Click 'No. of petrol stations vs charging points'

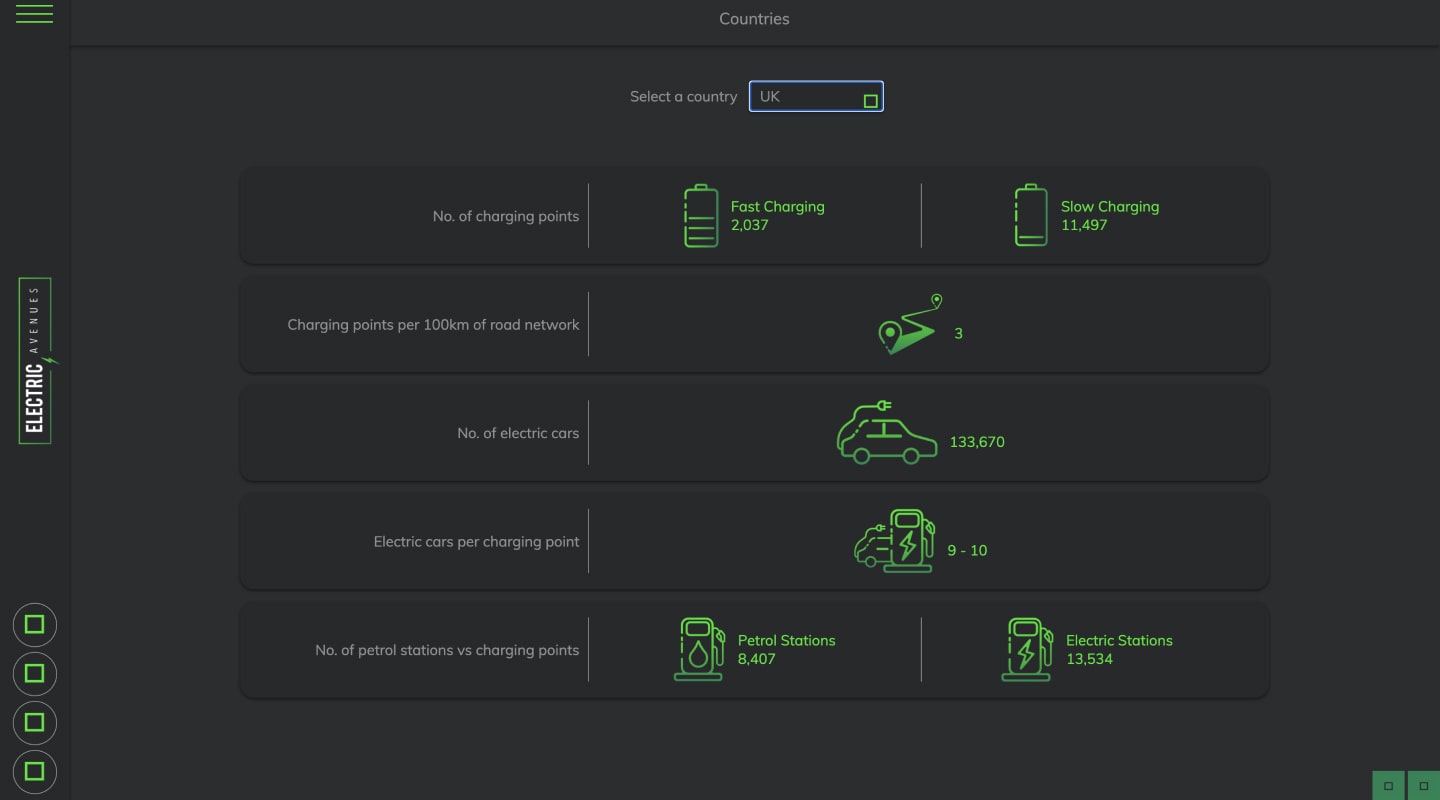click(447, 650)
